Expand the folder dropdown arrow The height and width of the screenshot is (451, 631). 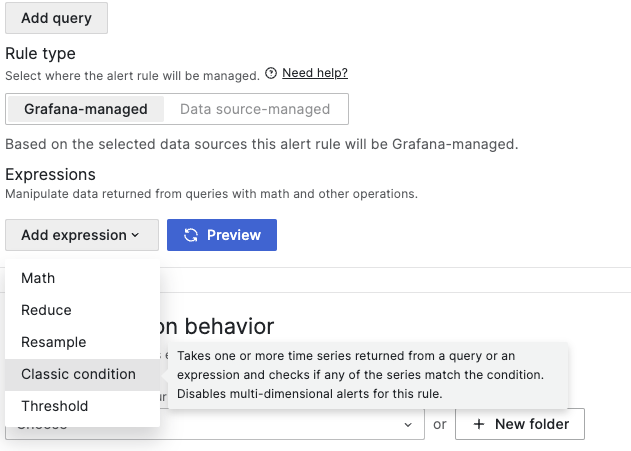pos(408,425)
